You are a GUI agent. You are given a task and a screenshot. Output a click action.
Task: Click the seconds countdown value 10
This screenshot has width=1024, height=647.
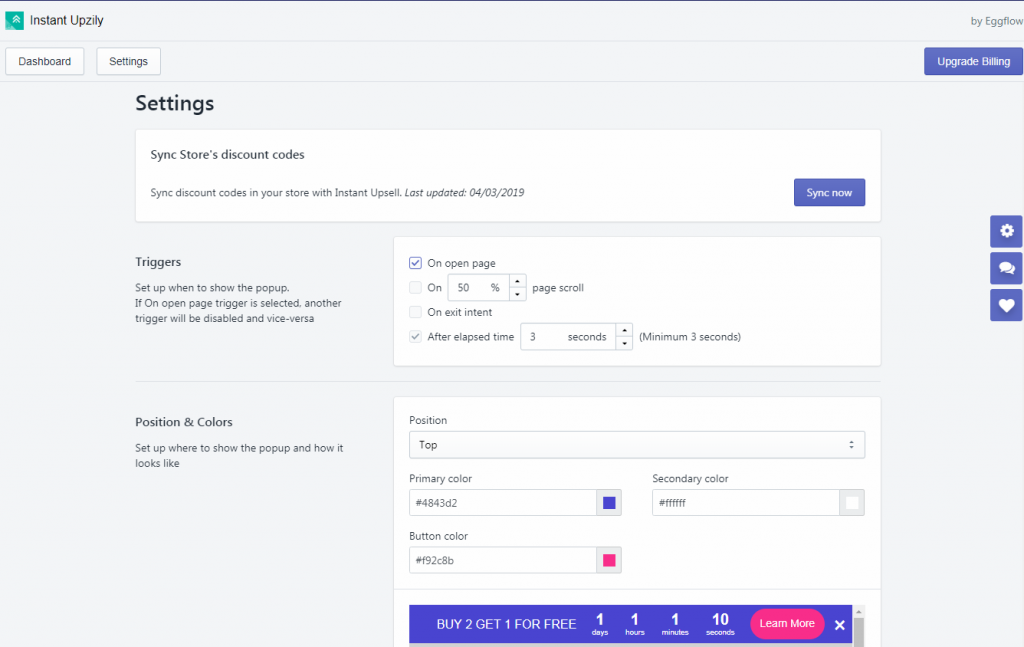point(720,620)
